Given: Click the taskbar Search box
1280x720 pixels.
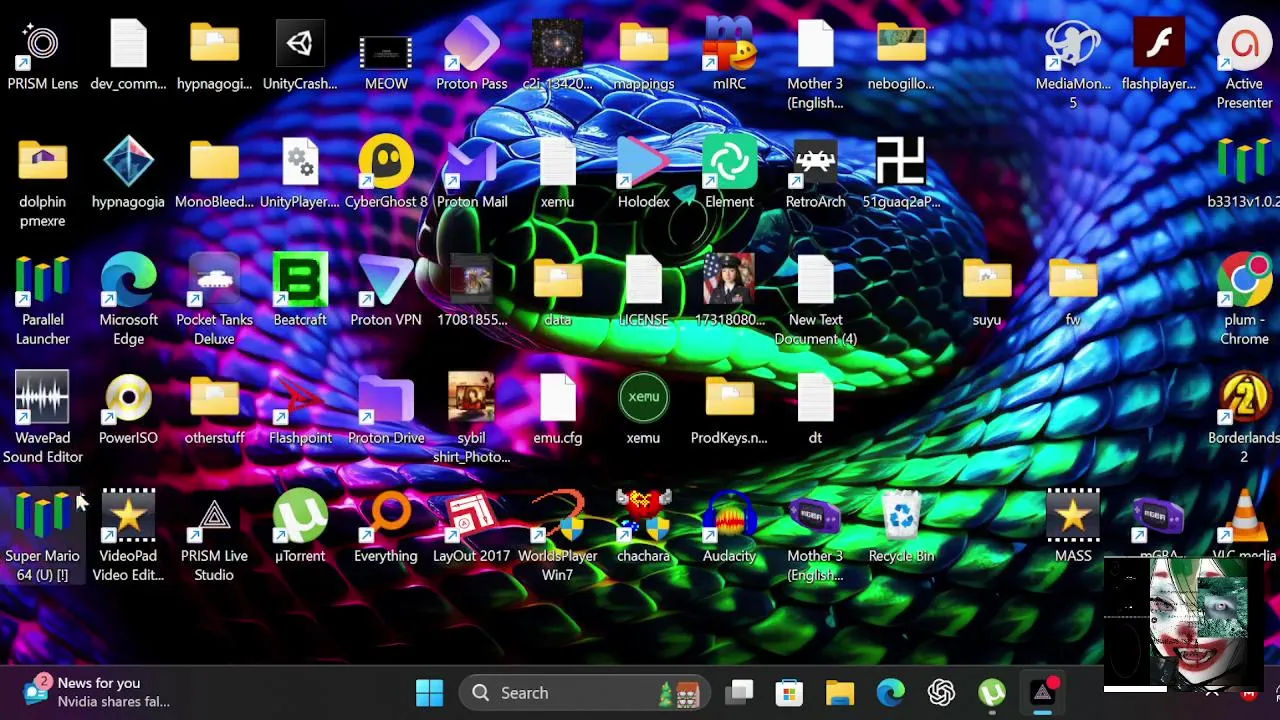Looking at the screenshot, I should pos(585,692).
